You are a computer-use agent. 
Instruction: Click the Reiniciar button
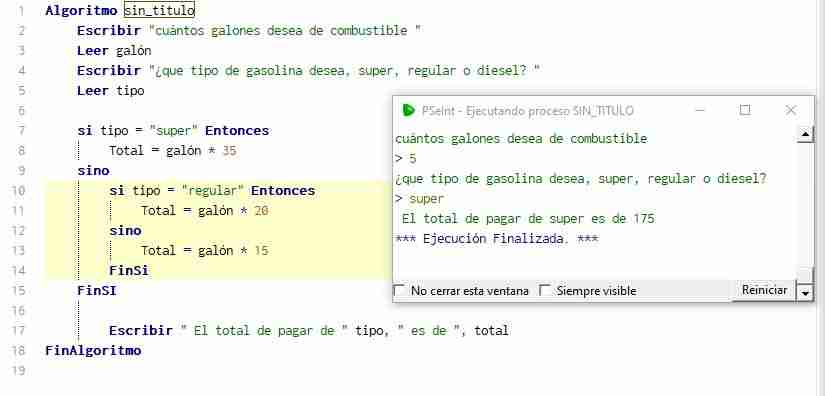point(764,290)
